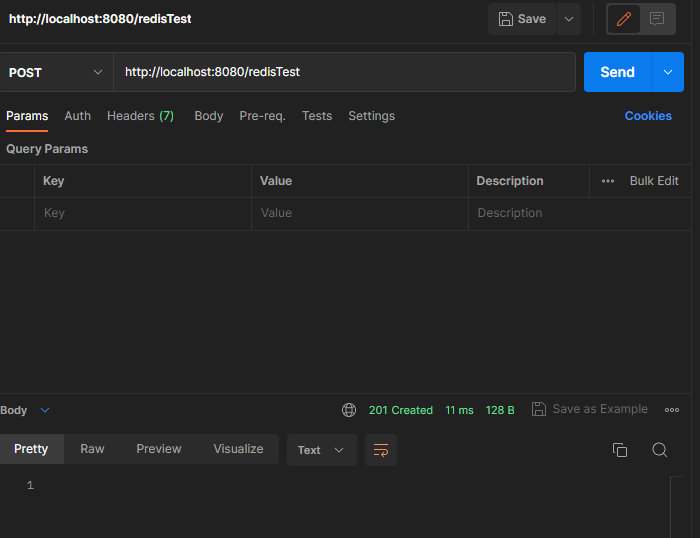Screen dimensions: 700x538
Task: Switch to the Tests tab
Action: (317, 116)
